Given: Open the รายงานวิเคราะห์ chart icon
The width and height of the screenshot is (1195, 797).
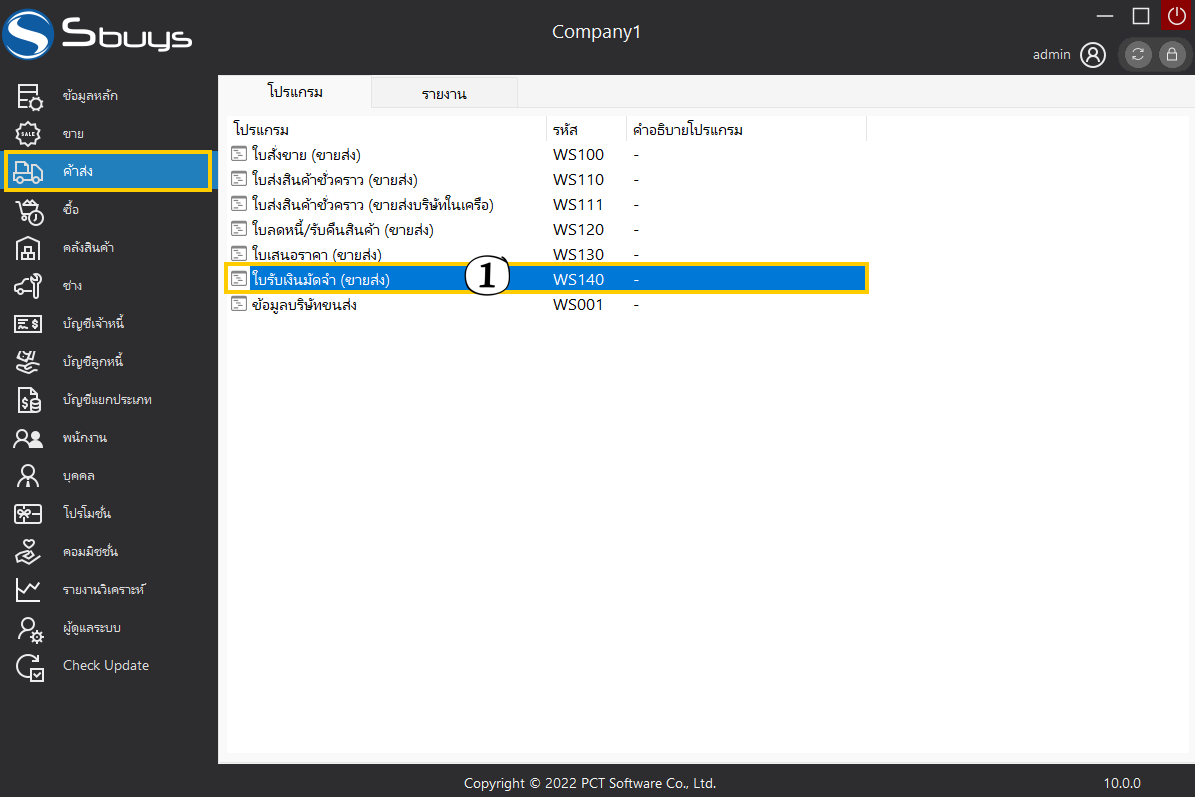Looking at the screenshot, I should 29,590.
